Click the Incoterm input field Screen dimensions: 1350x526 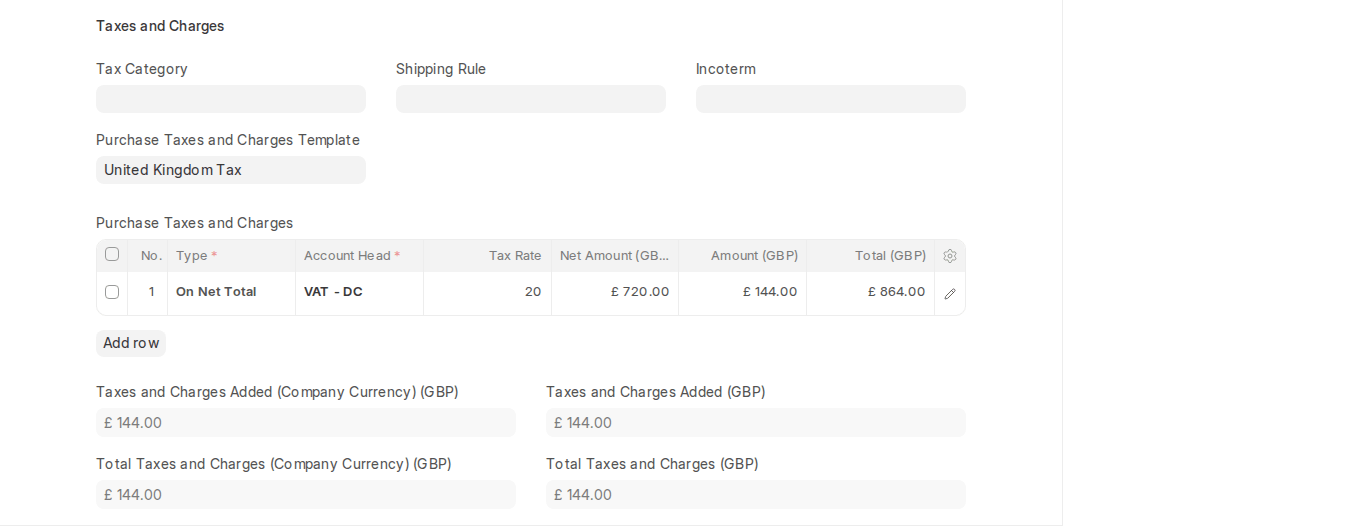[x=831, y=99]
